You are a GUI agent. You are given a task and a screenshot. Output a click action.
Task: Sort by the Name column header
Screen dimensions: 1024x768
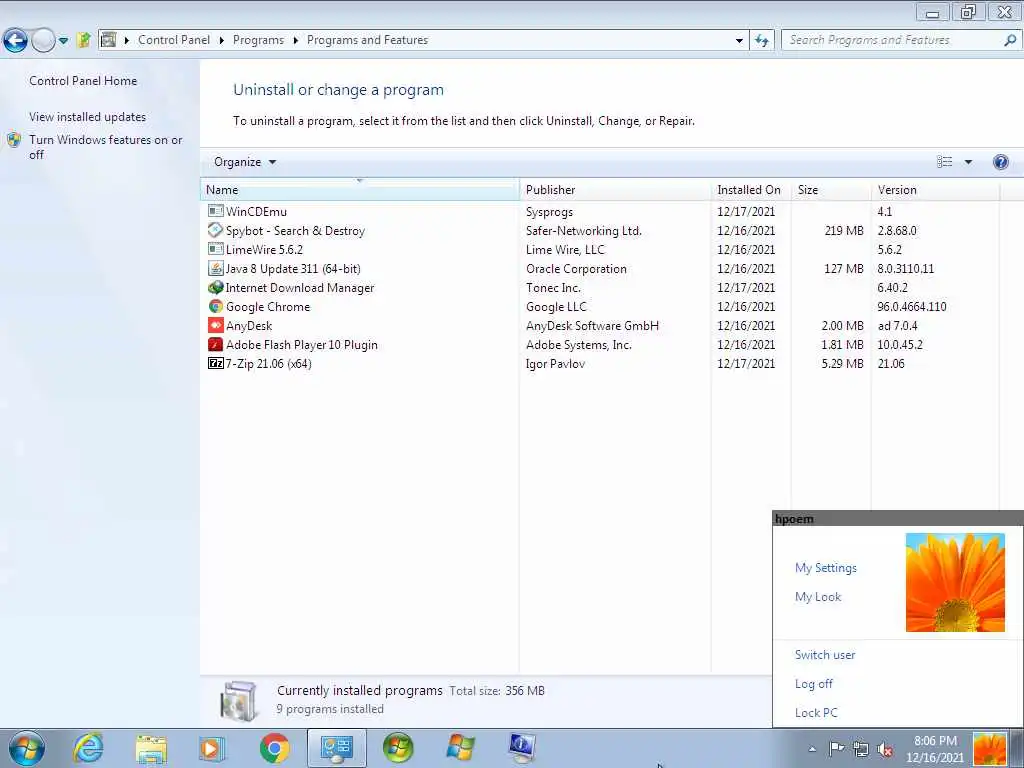(x=360, y=189)
